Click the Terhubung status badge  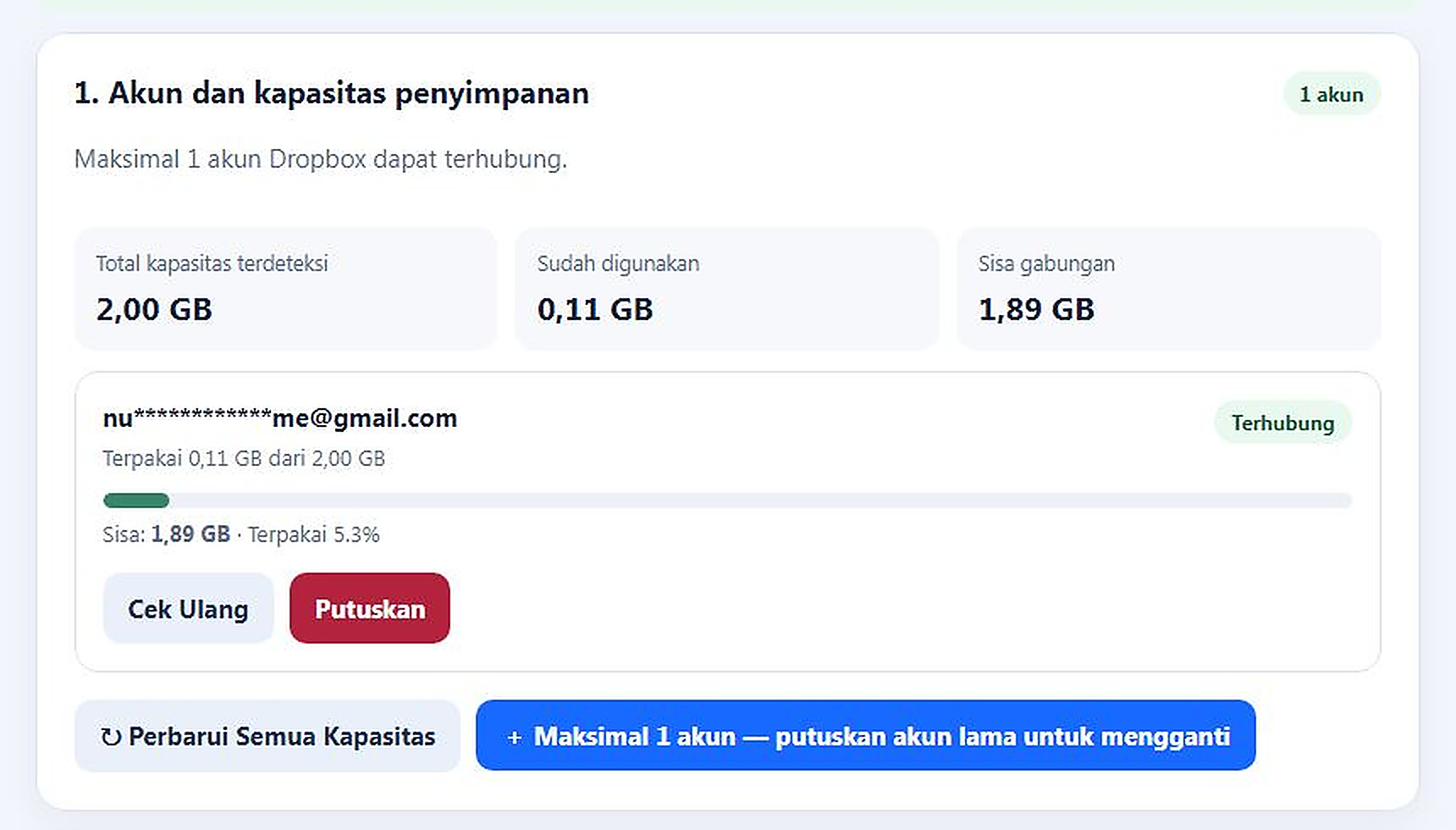tap(1282, 423)
